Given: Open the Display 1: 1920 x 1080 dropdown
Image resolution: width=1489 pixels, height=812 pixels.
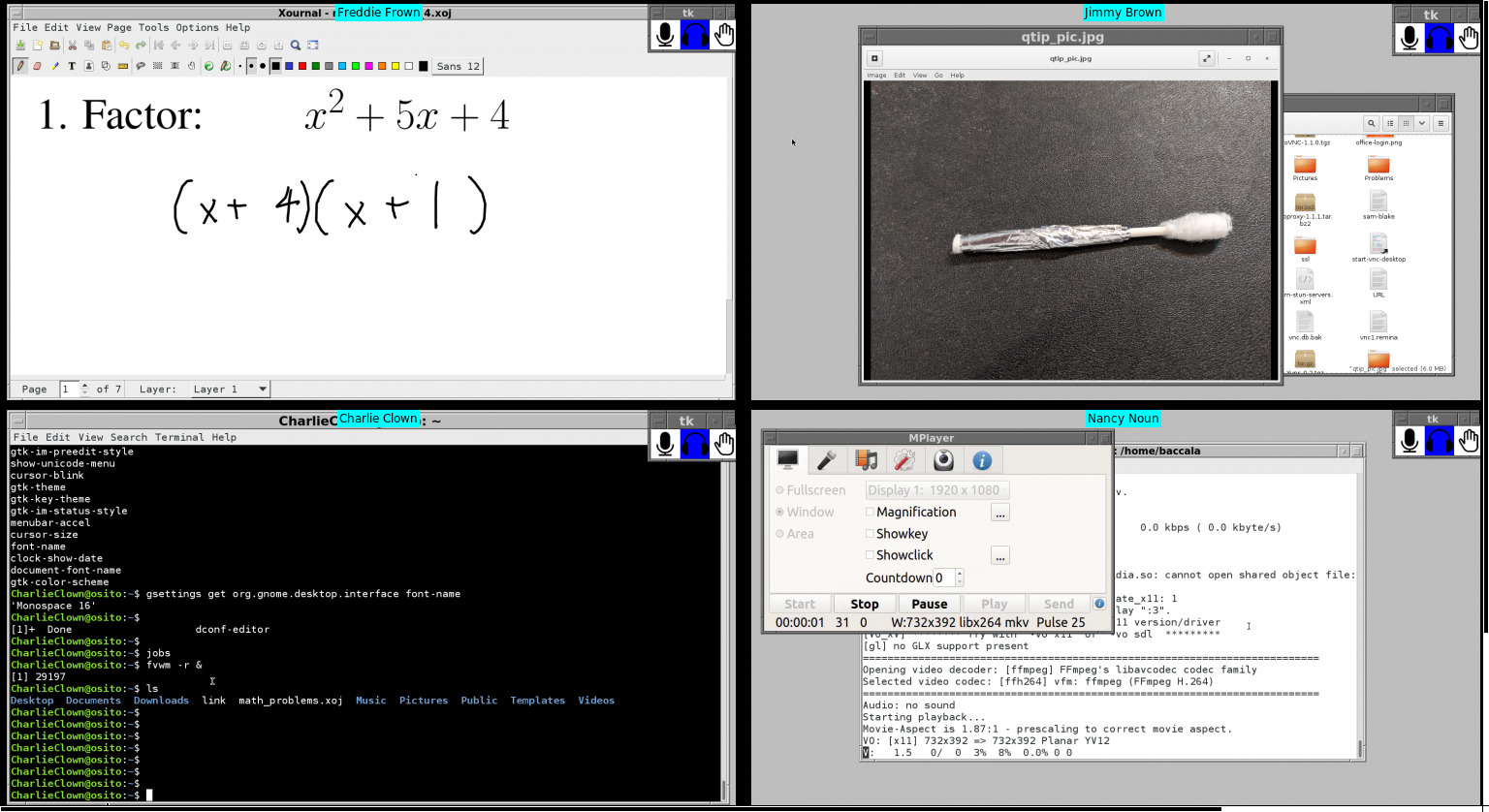Looking at the screenshot, I should 937,490.
